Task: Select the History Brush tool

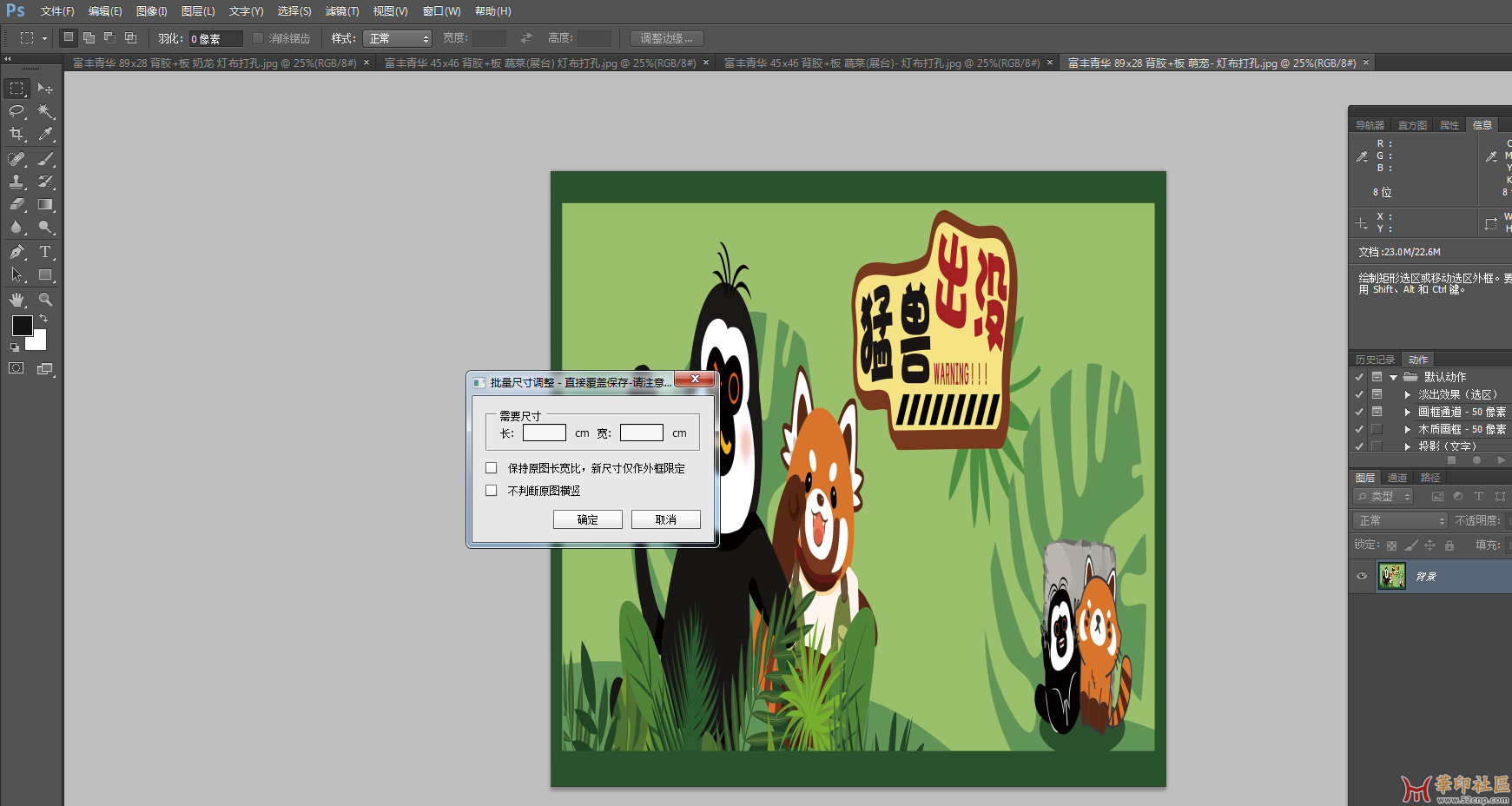Action: click(x=46, y=182)
